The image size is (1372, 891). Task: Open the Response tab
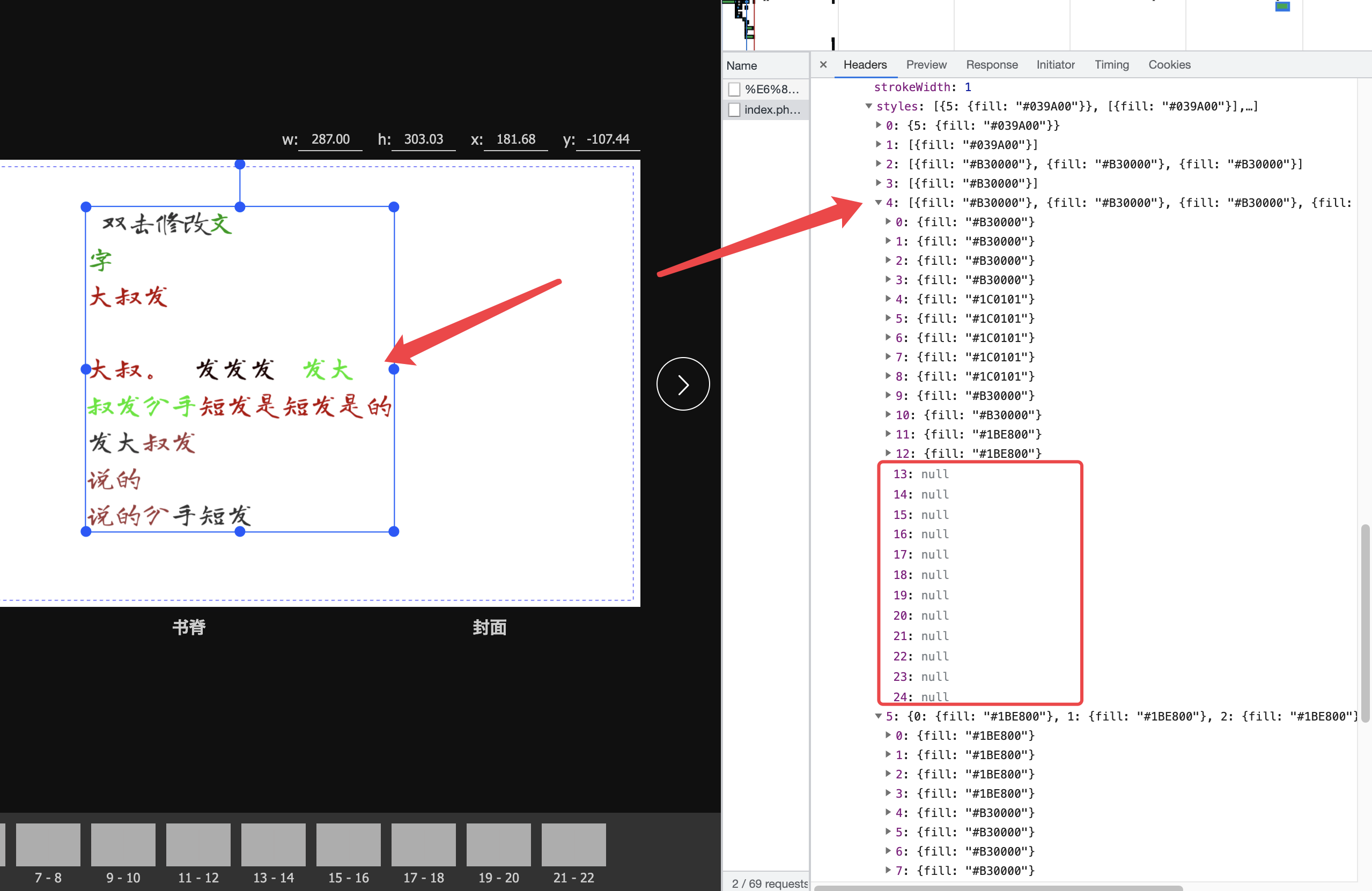992,64
